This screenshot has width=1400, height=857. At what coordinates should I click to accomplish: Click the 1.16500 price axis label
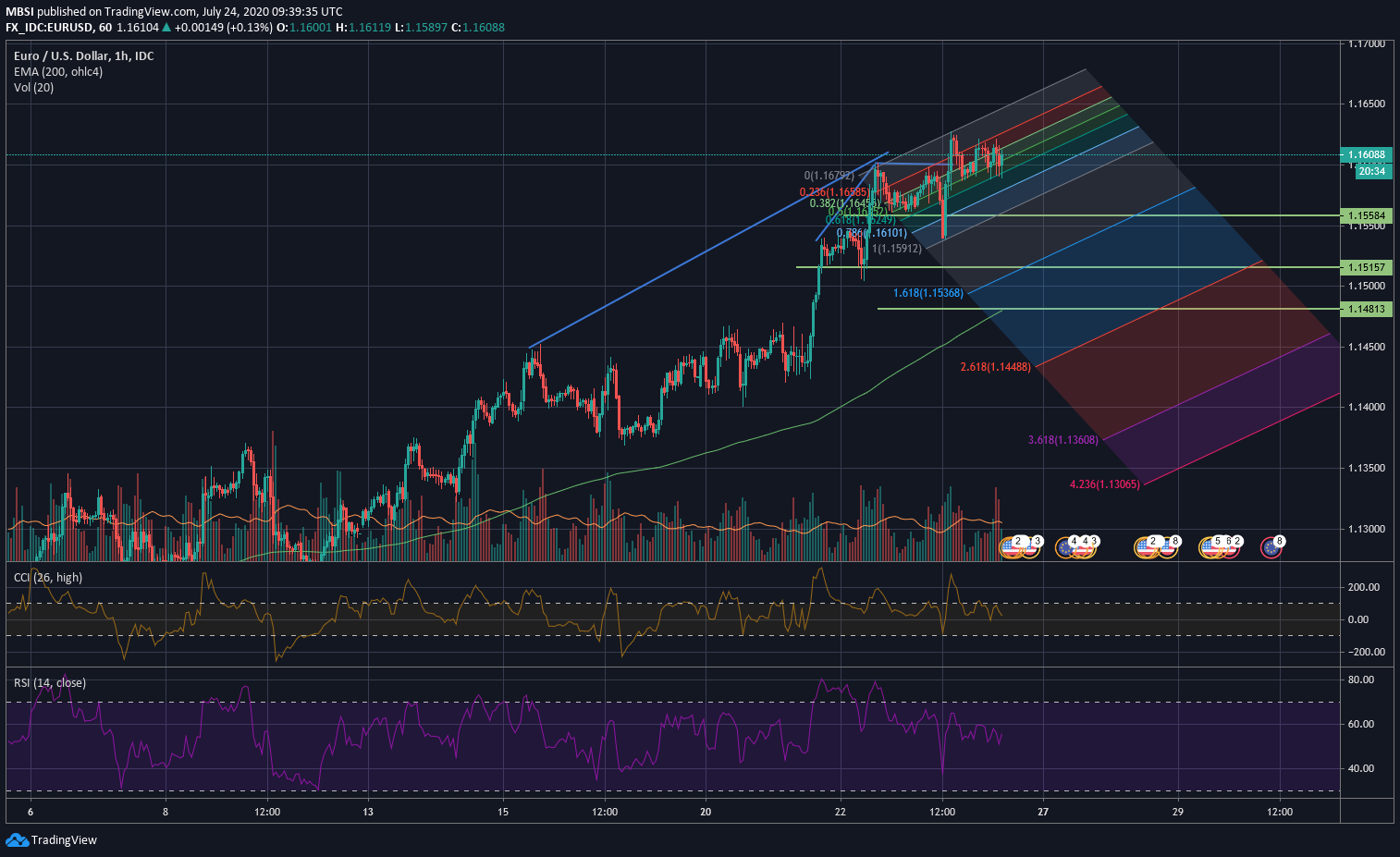pyautogui.click(x=1366, y=104)
